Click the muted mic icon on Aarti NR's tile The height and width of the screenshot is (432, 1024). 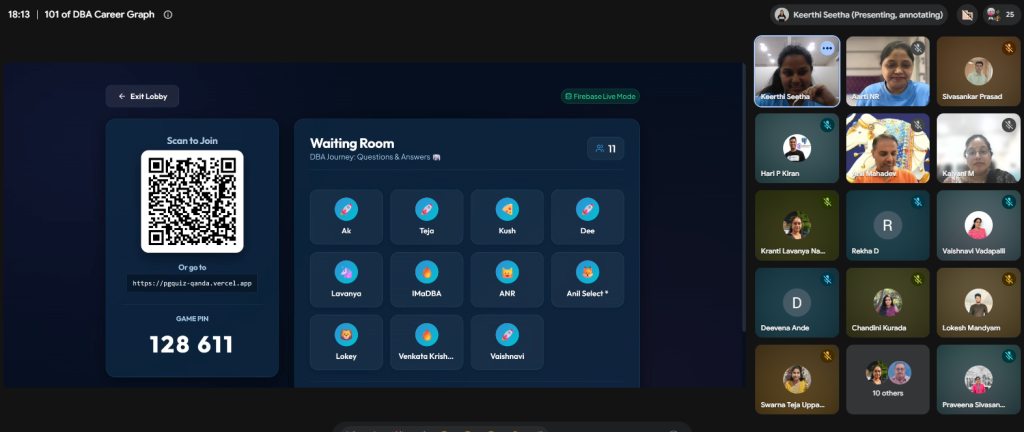click(918, 48)
